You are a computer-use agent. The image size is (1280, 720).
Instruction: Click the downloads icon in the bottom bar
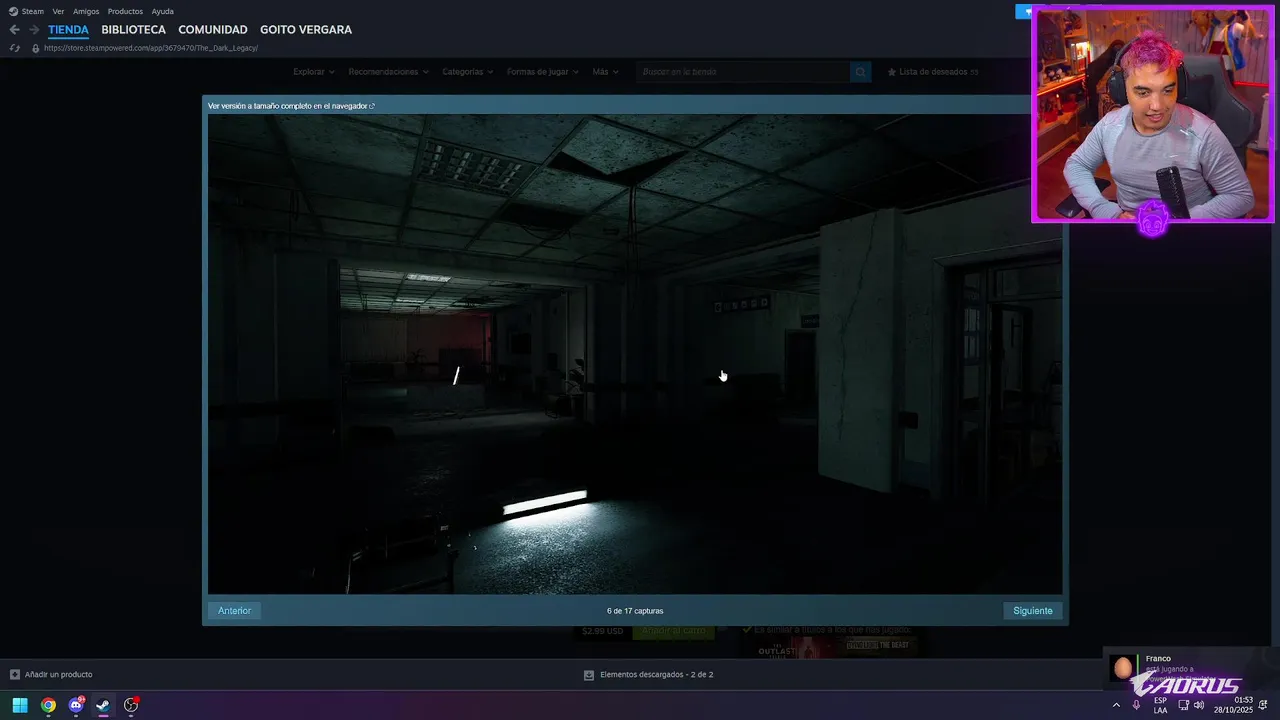click(x=589, y=675)
